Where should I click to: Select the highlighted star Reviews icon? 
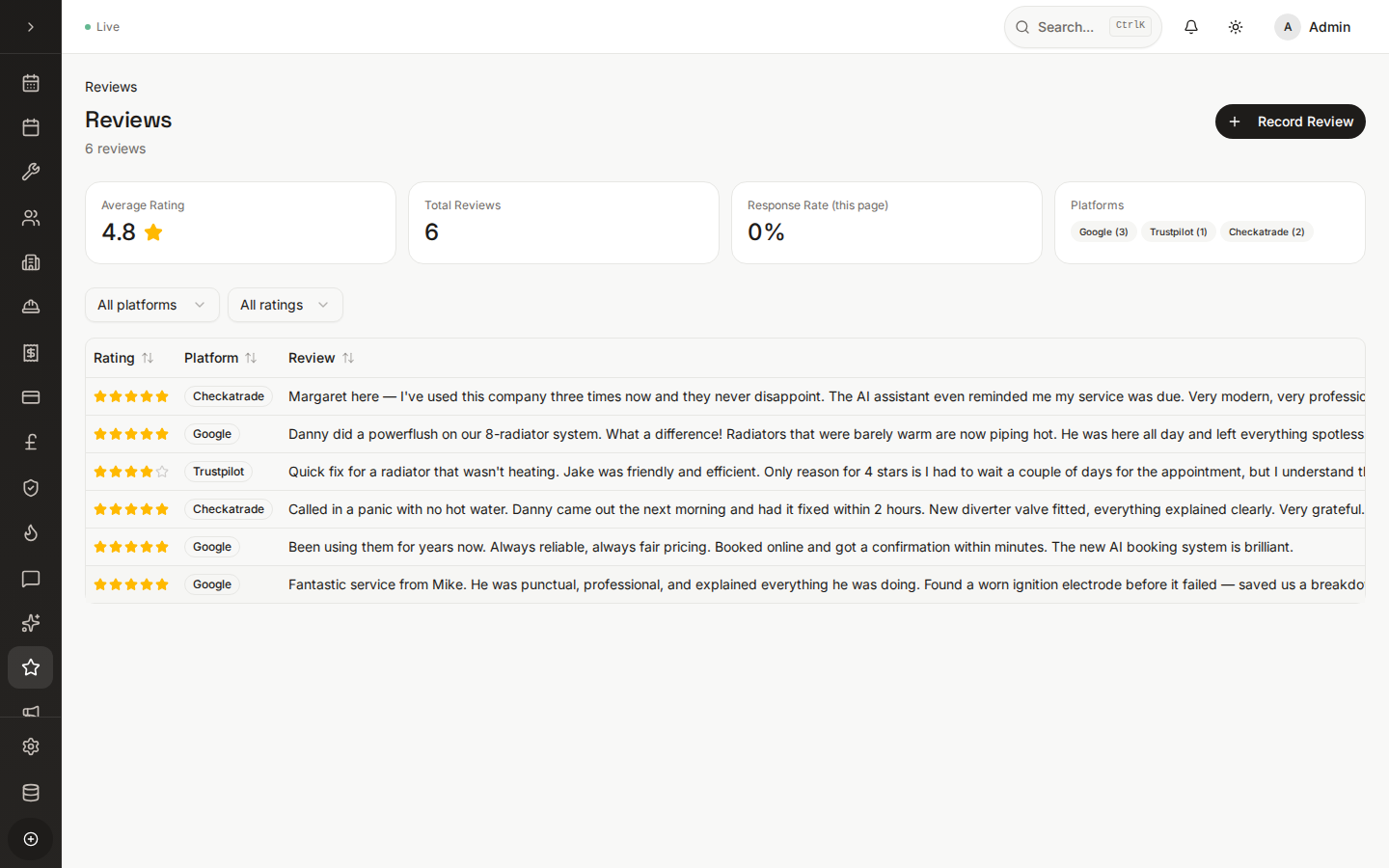(x=31, y=666)
